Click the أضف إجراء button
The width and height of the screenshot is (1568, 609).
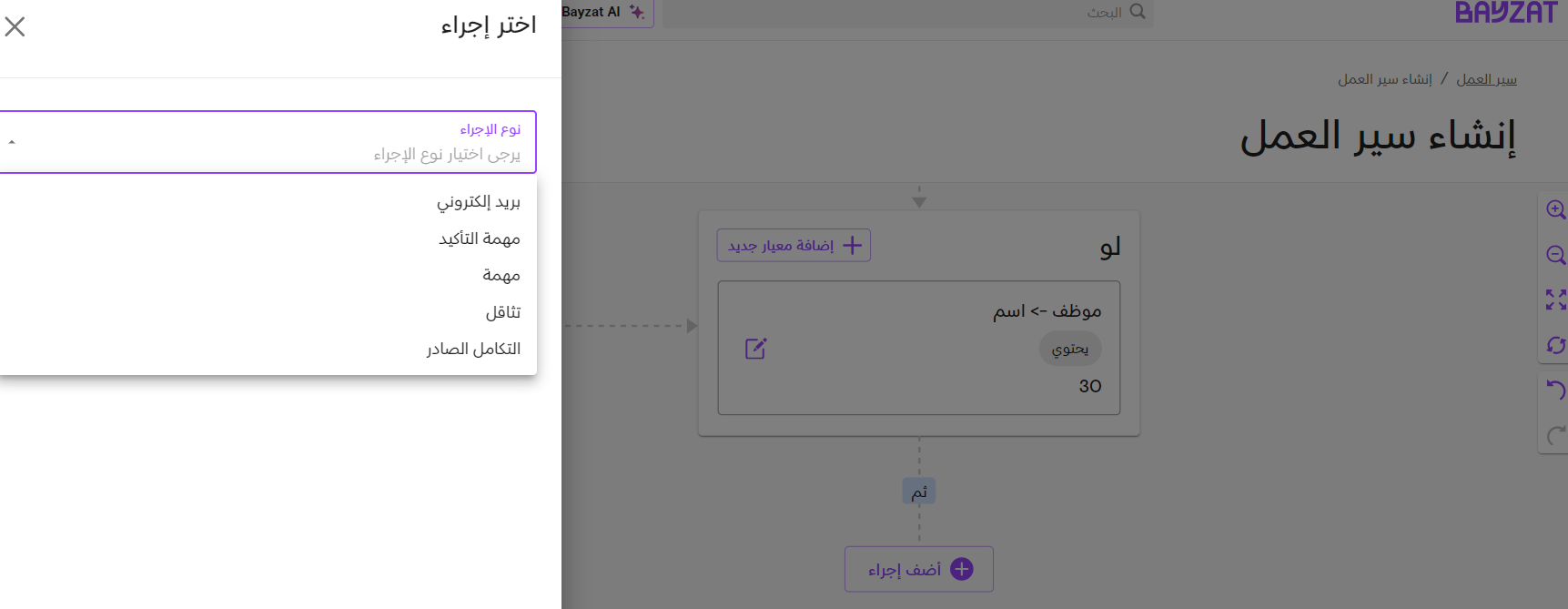[918, 569]
